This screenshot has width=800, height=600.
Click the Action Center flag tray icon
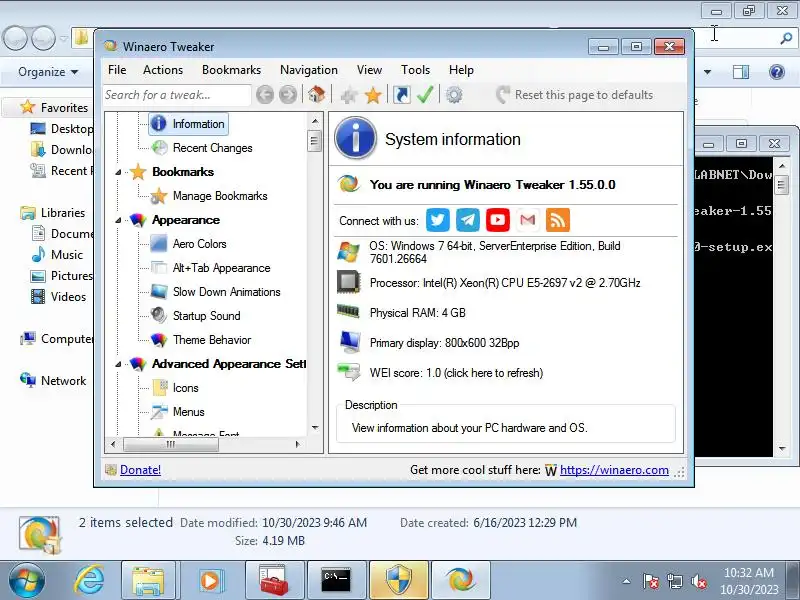pos(650,581)
